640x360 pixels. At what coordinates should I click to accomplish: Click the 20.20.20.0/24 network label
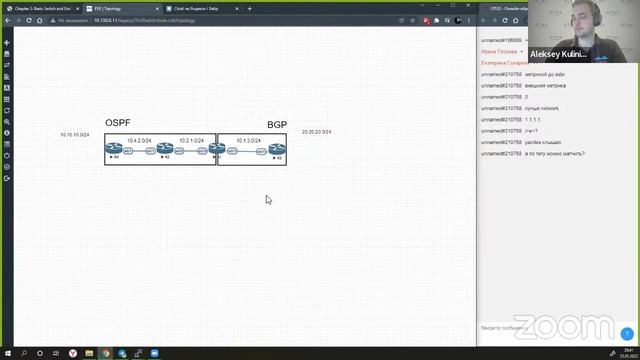point(316,132)
